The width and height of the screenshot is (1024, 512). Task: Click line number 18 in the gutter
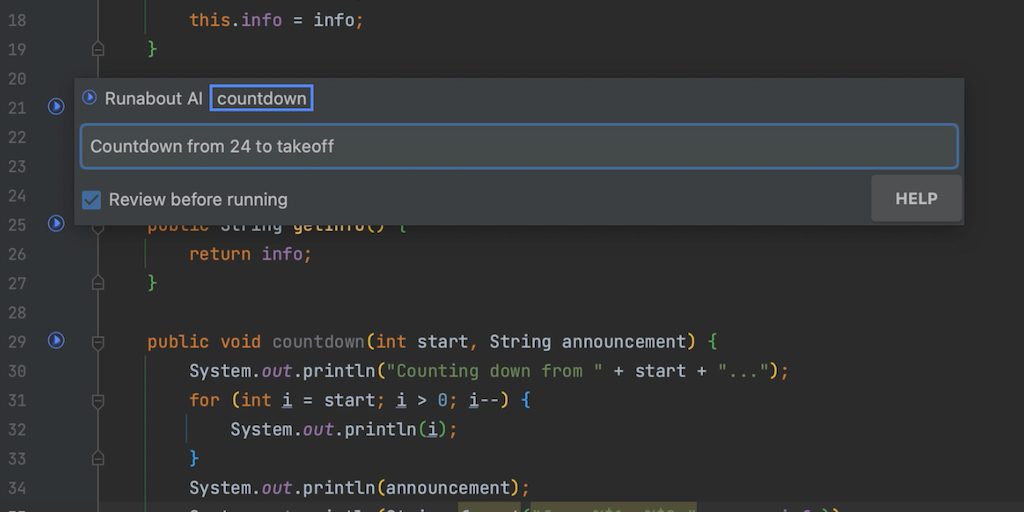[x=16, y=20]
